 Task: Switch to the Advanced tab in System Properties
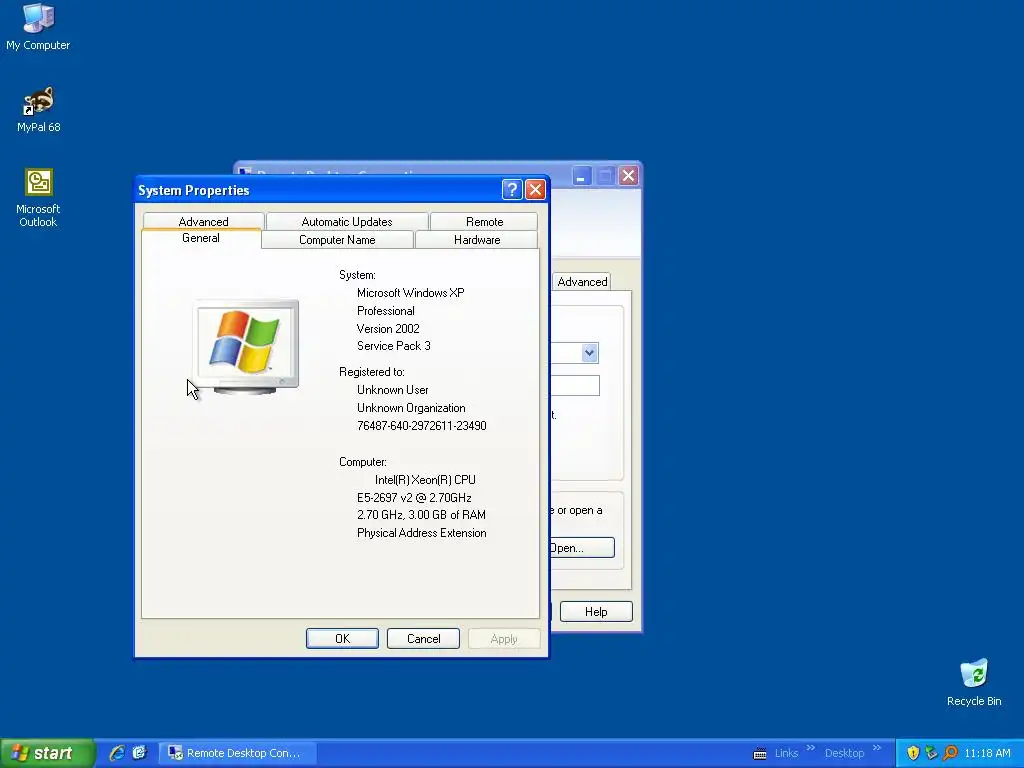click(203, 221)
